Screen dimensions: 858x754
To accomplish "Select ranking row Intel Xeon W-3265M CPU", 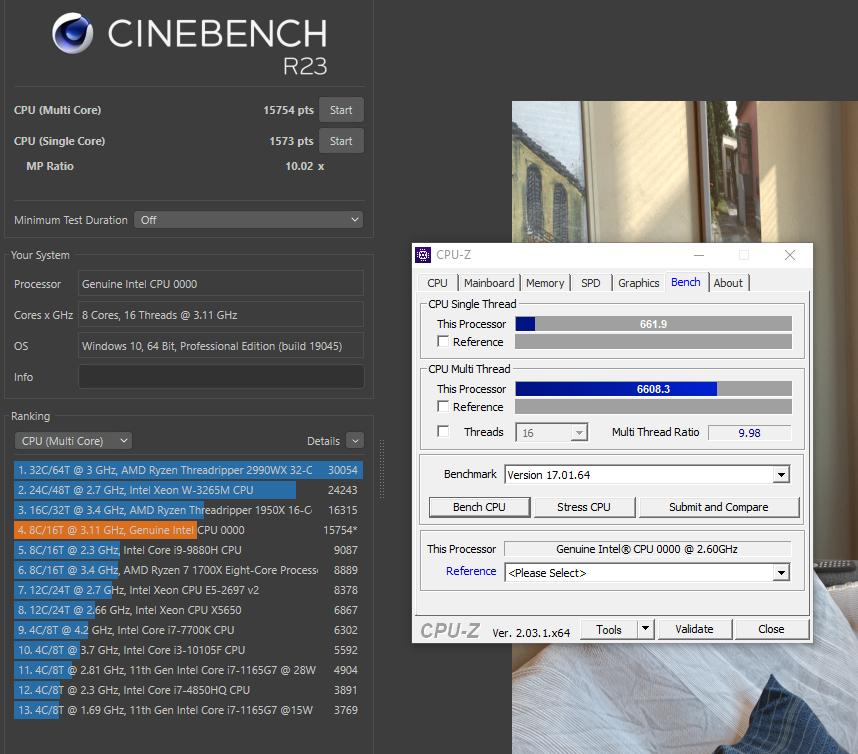I will coord(188,490).
